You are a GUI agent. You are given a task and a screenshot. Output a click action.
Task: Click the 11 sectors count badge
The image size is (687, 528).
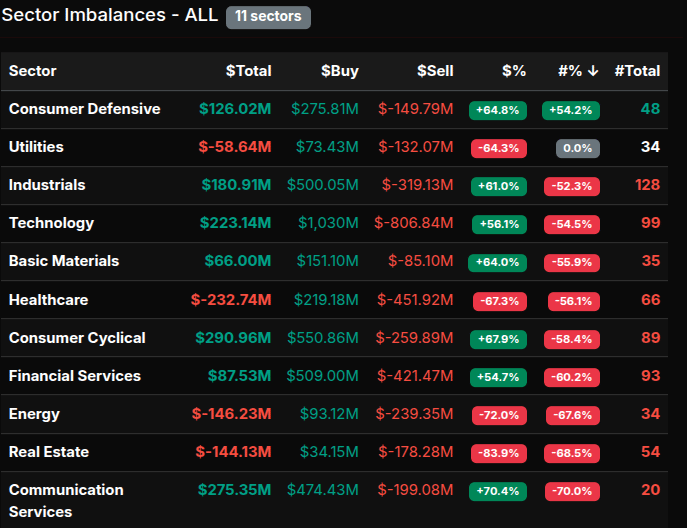click(269, 17)
